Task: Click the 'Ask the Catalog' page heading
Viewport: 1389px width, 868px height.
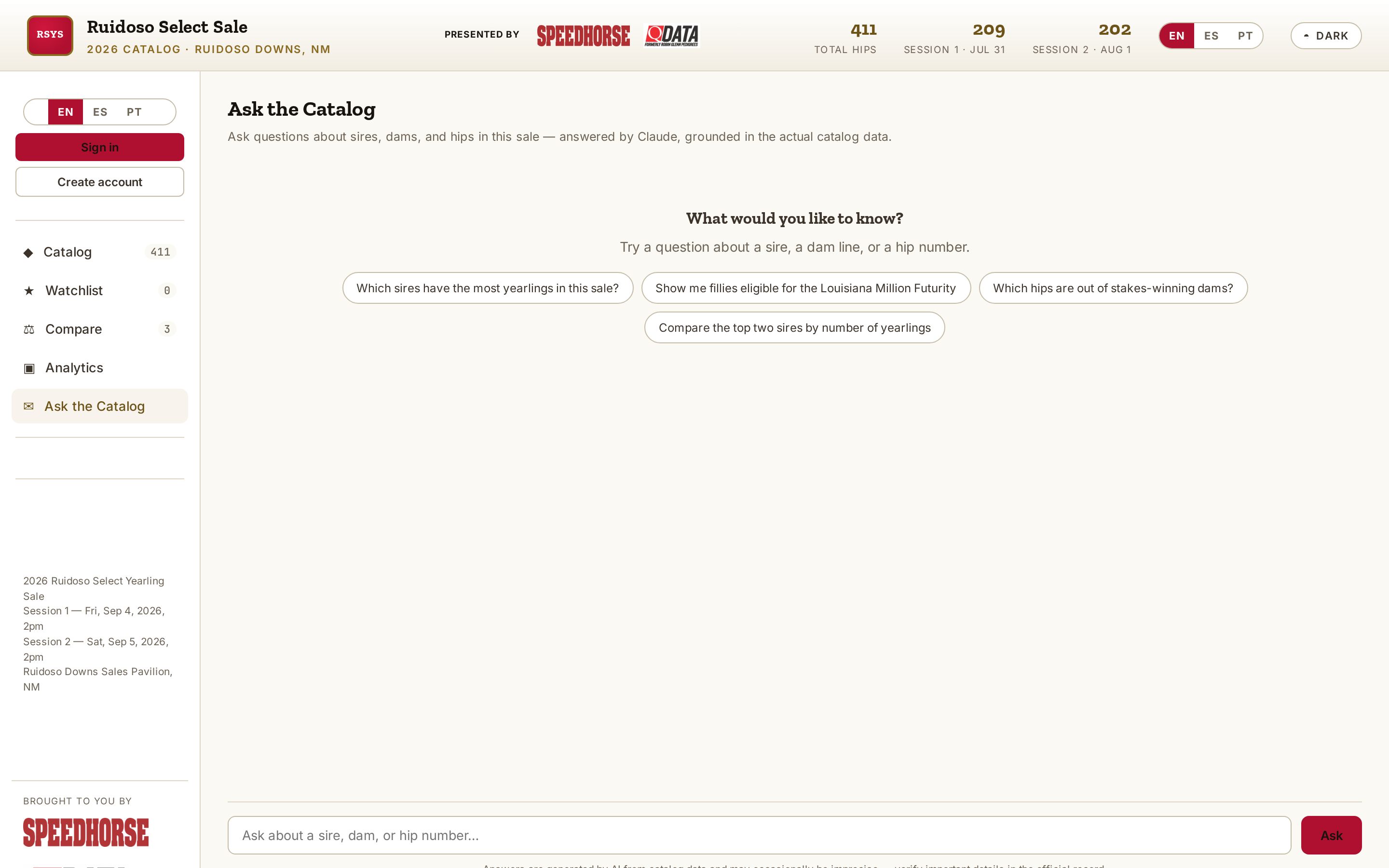Action: point(301,109)
